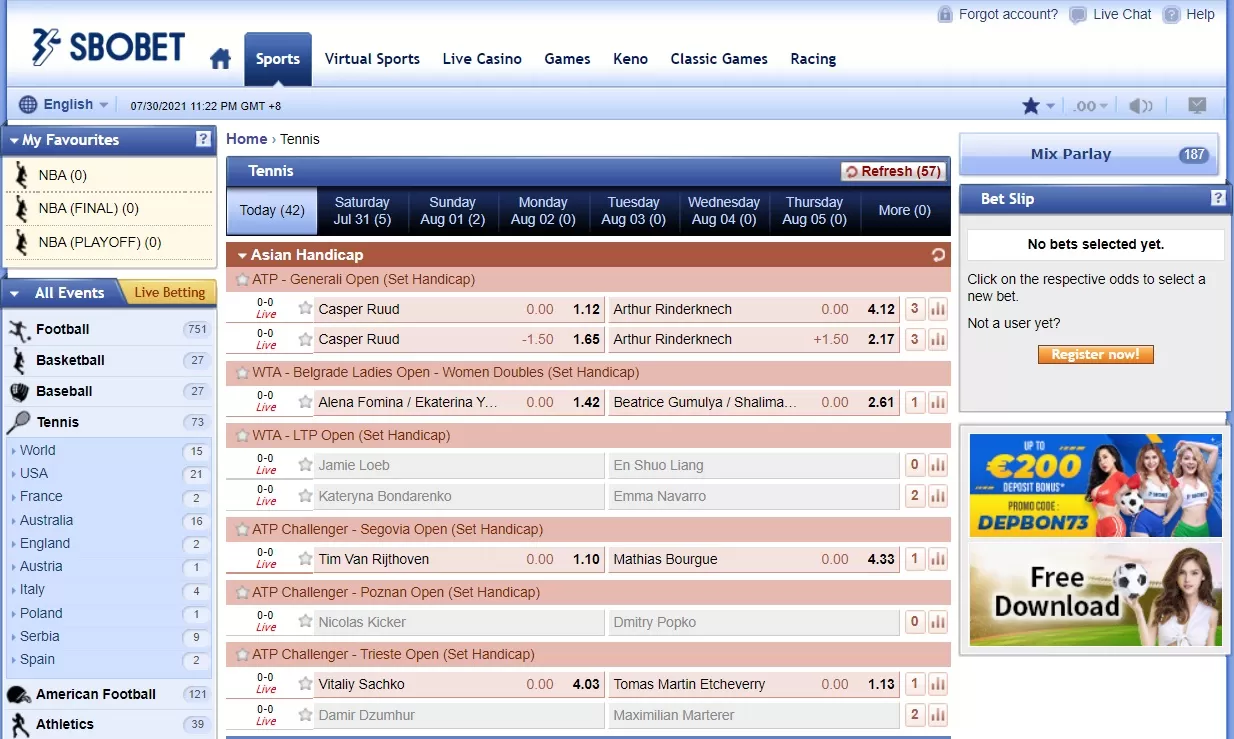This screenshot has width=1234, height=739.
Task: Open statistics chart for Alena Fomina match
Action: [938, 402]
